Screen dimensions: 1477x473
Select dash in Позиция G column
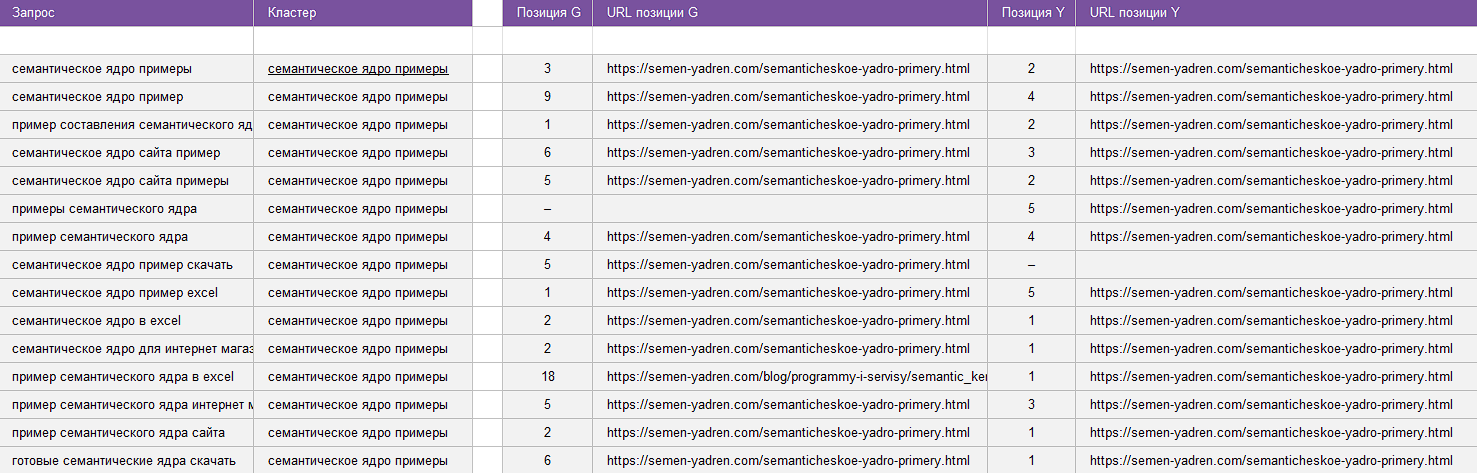point(547,209)
